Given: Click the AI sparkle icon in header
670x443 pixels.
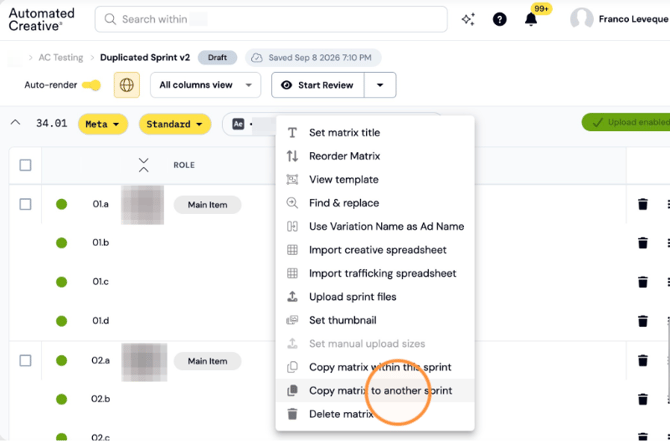Looking at the screenshot, I should click(x=468, y=19).
